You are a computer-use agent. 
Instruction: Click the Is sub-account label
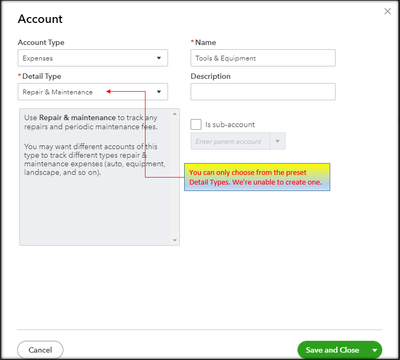(x=230, y=125)
